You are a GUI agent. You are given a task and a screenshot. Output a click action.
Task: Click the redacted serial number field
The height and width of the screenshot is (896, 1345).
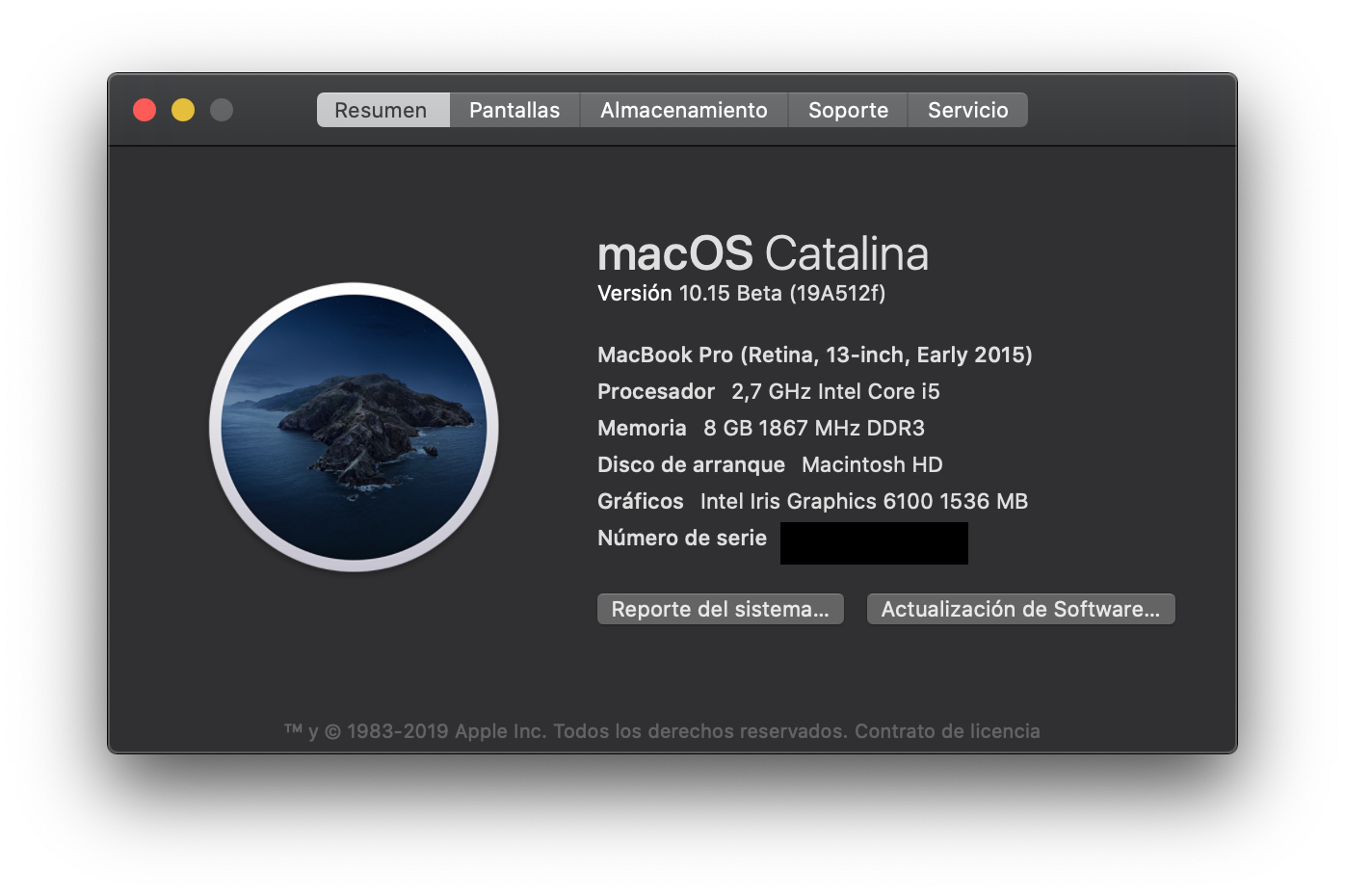point(873,542)
